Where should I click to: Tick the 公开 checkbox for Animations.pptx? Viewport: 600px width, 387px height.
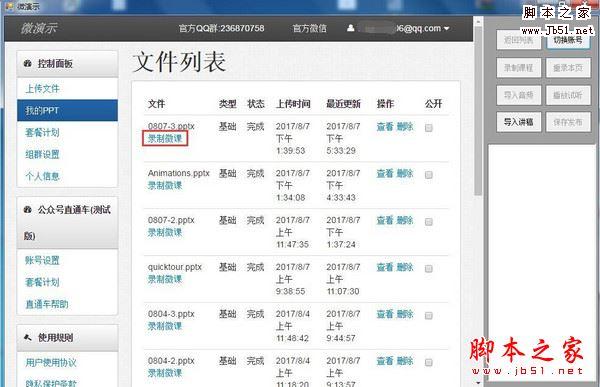[x=429, y=175]
